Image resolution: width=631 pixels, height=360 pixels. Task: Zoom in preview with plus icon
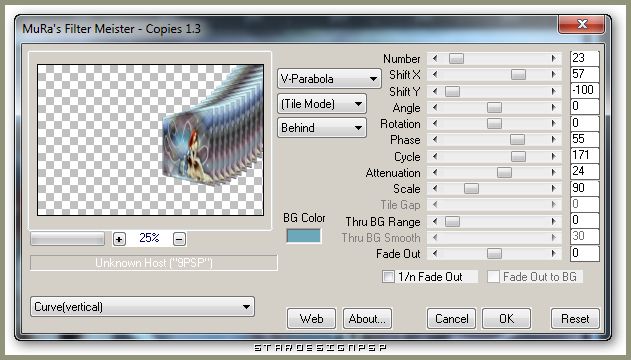tap(119, 239)
